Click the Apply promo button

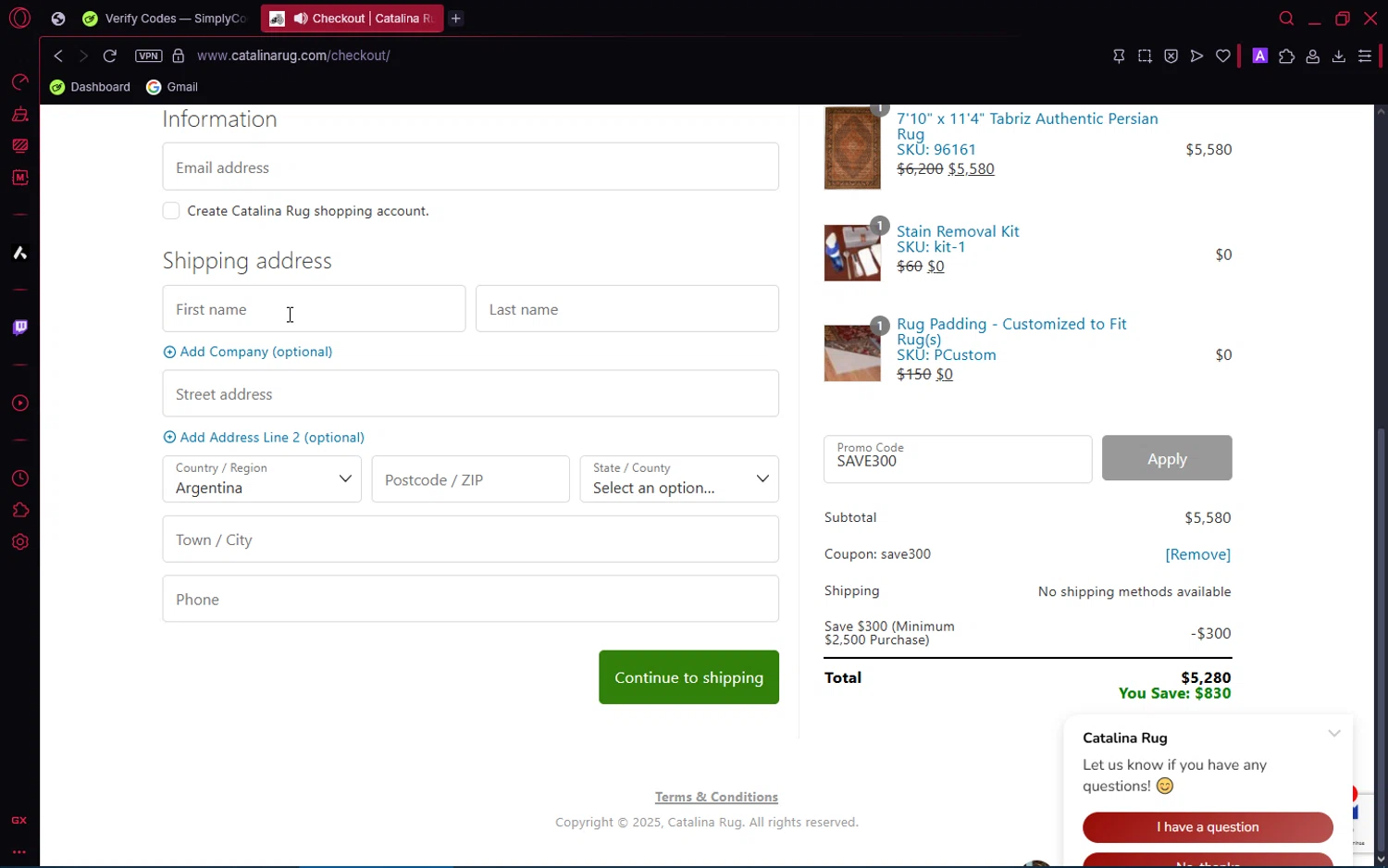pos(1167,458)
